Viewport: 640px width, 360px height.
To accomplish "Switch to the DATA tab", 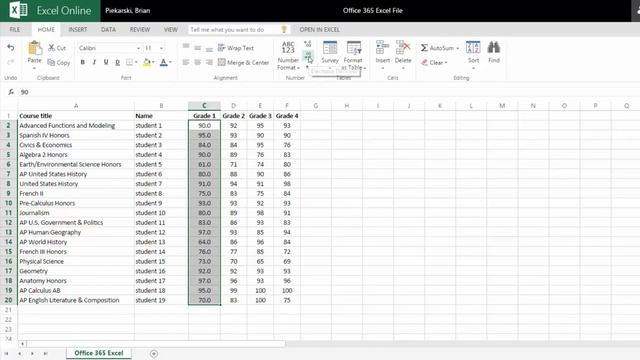I will pyautogui.click(x=108, y=29).
